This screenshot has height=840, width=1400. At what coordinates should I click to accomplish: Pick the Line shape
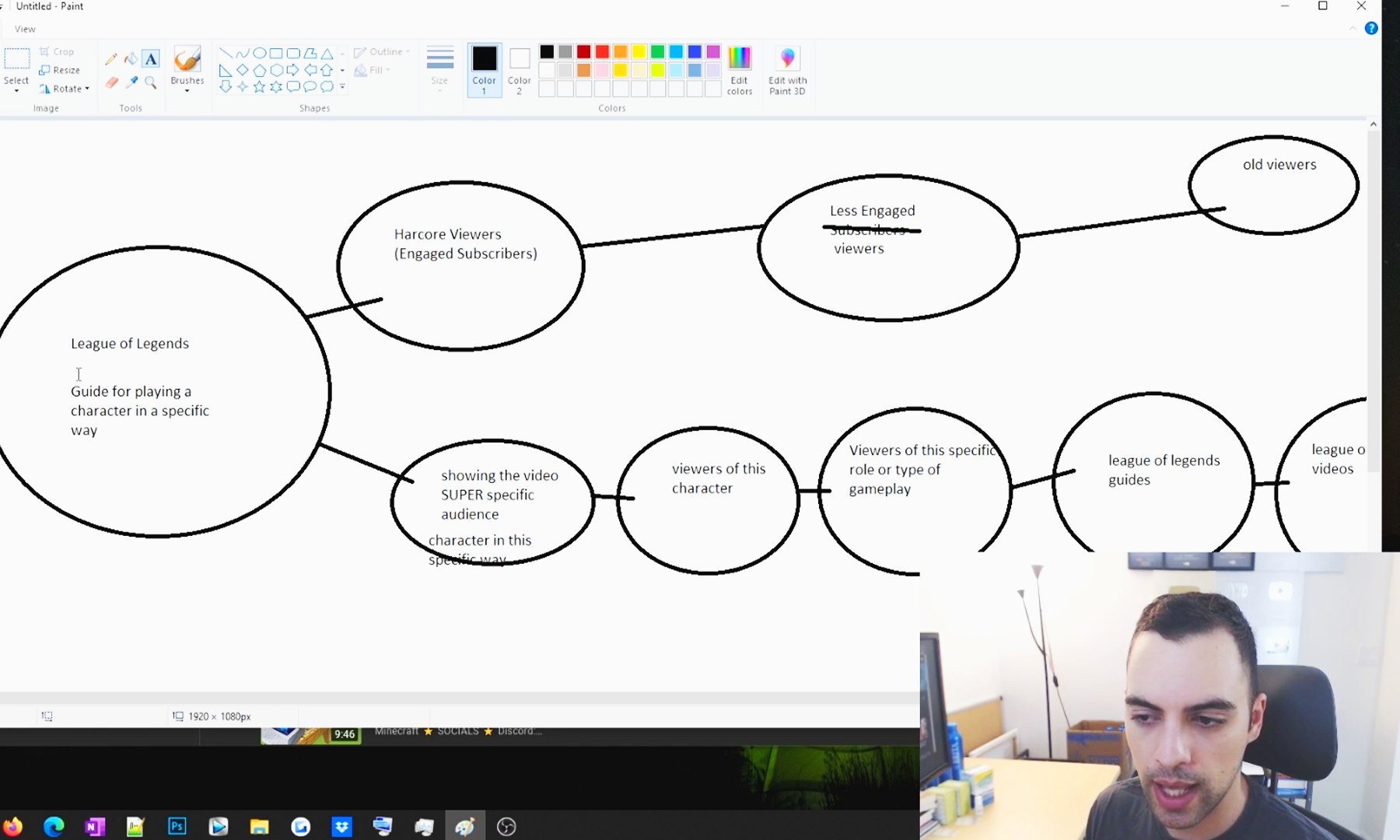(x=226, y=53)
